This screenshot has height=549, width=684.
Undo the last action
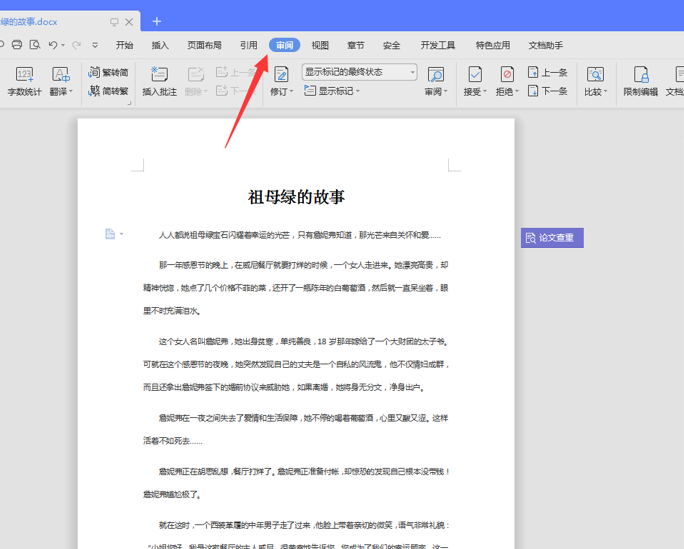[53, 44]
